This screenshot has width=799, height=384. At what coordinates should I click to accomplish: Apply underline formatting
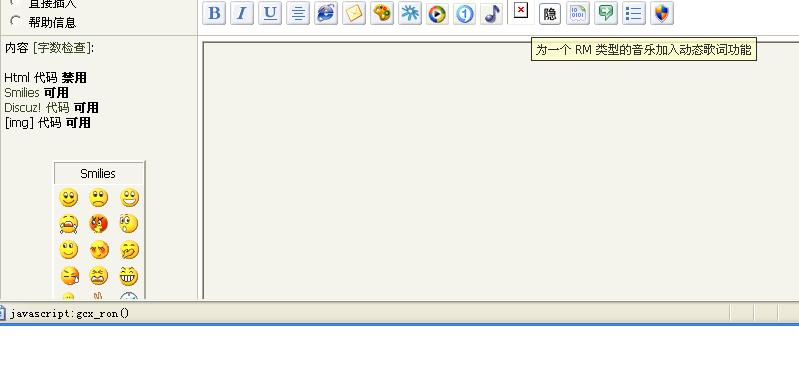point(270,13)
